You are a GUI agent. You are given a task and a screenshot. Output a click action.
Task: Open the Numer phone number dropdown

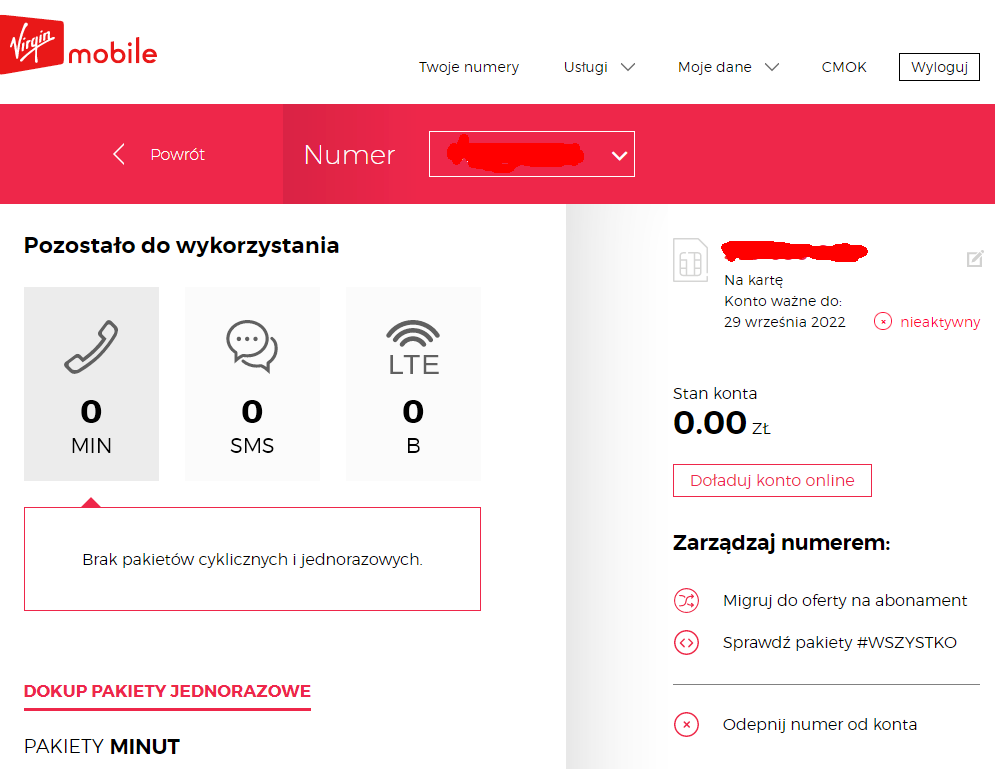(x=531, y=154)
